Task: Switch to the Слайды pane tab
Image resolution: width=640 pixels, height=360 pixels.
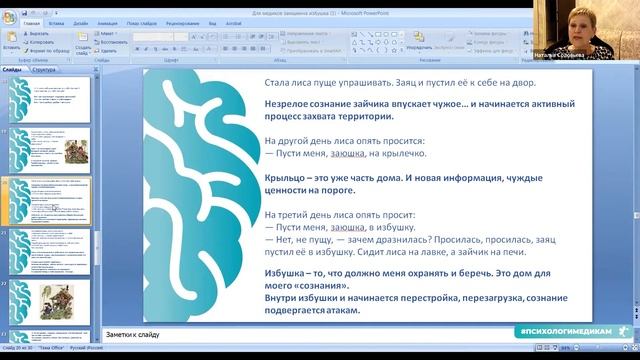Action: pyautogui.click(x=12, y=70)
